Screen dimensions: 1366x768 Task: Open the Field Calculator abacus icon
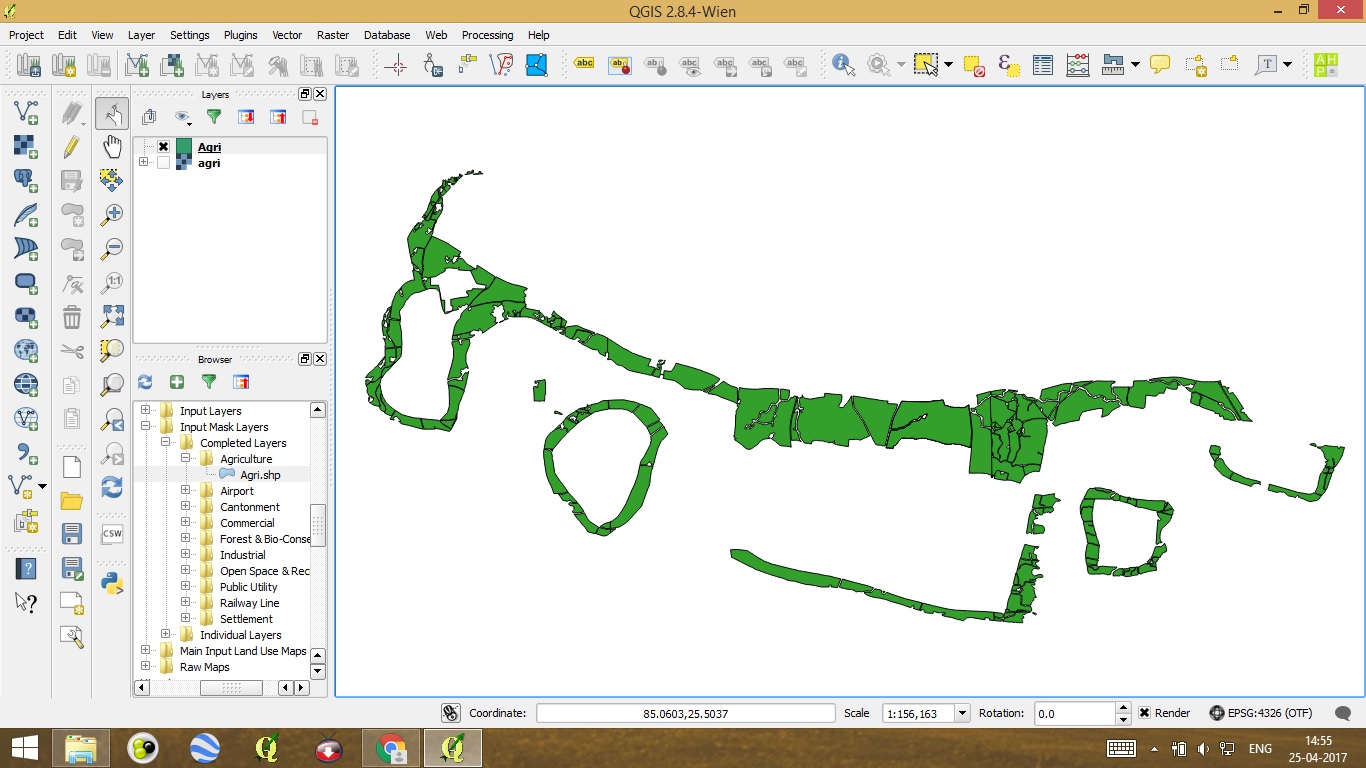tap(1077, 65)
